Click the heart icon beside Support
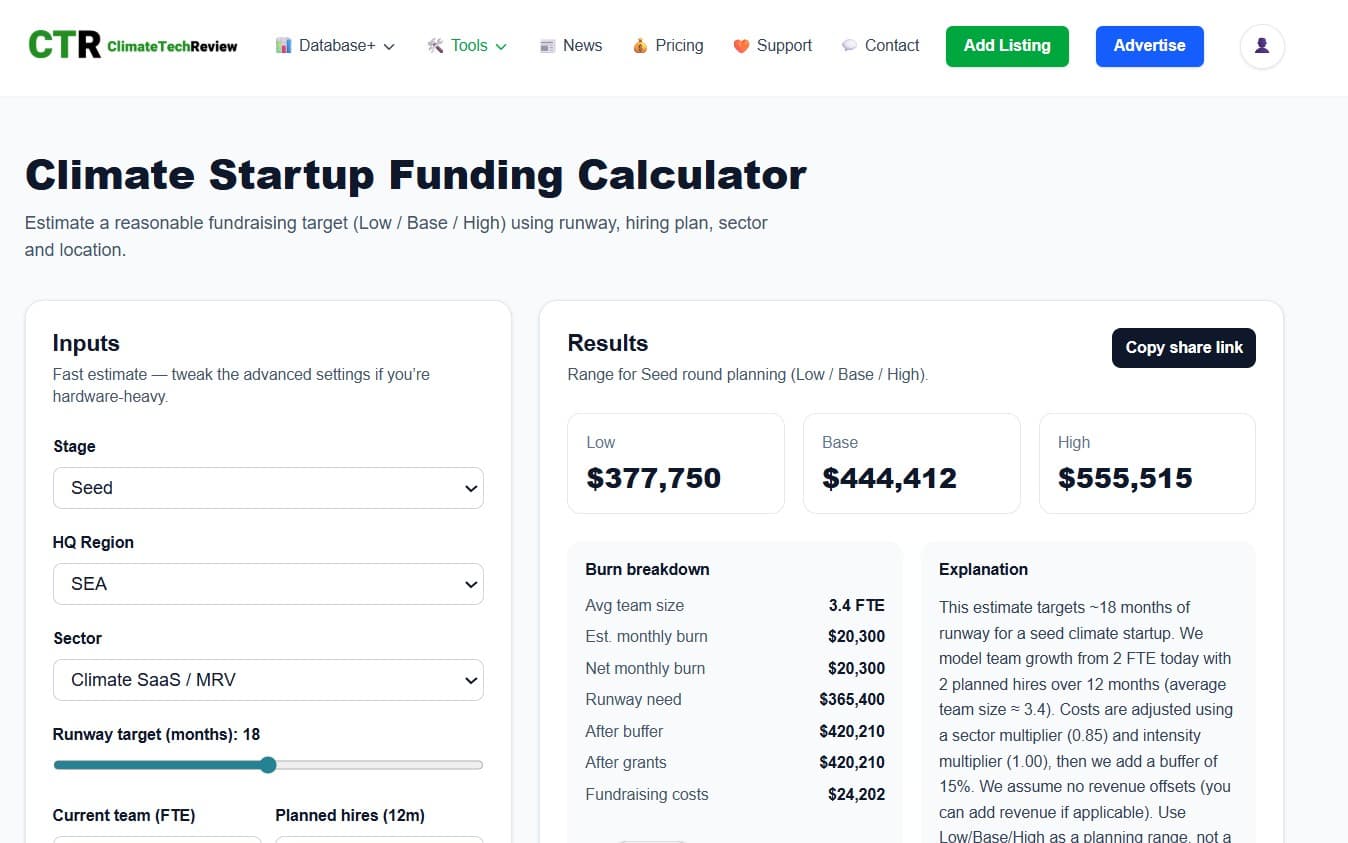Image resolution: width=1348 pixels, height=843 pixels. point(741,46)
